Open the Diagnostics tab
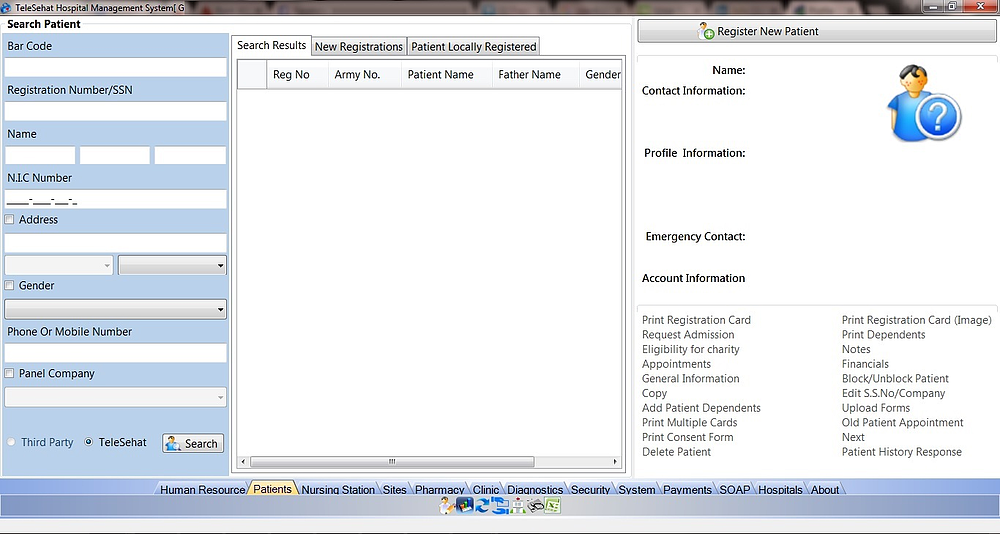The image size is (1000, 534). tap(535, 489)
